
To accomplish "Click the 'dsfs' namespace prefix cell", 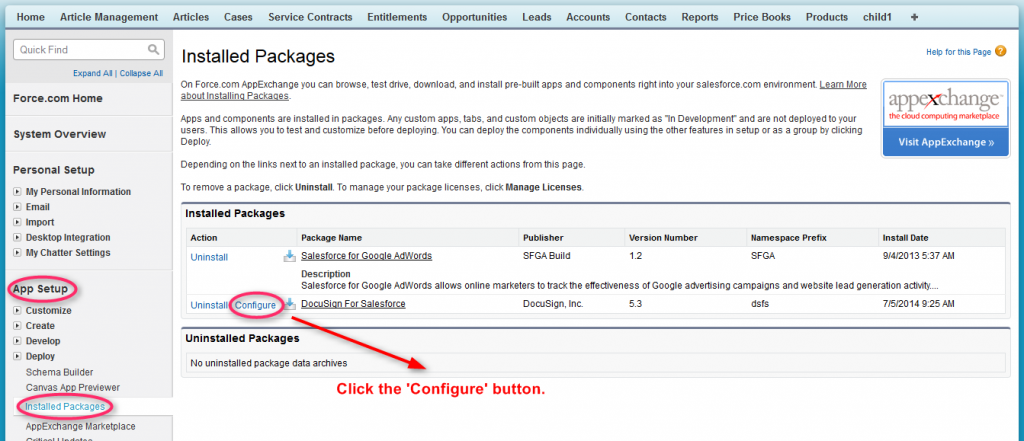I will tap(760, 304).
